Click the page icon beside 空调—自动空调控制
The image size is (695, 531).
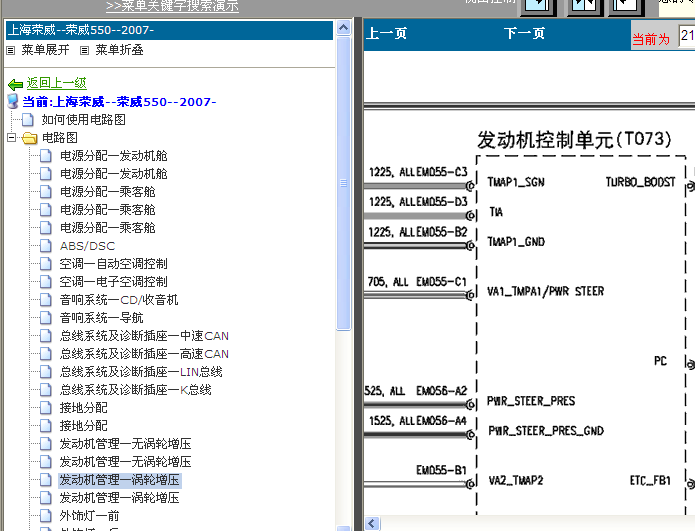46,264
